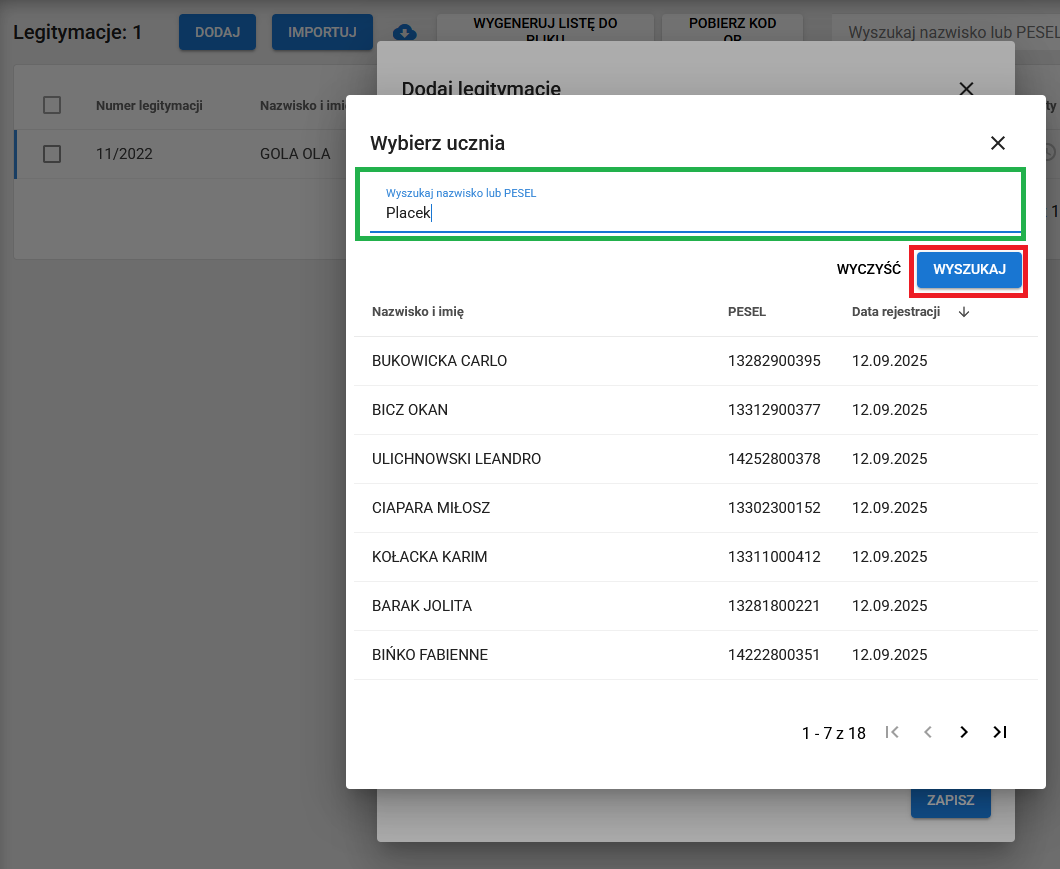The height and width of the screenshot is (869, 1060).
Task: Go to next page of students
Action: (963, 732)
